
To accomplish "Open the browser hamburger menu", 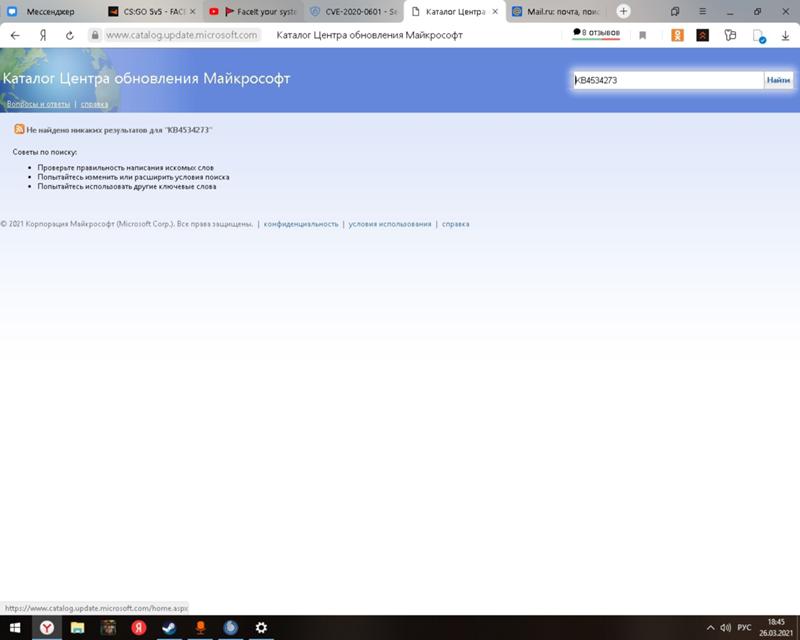I will pos(703,11).
